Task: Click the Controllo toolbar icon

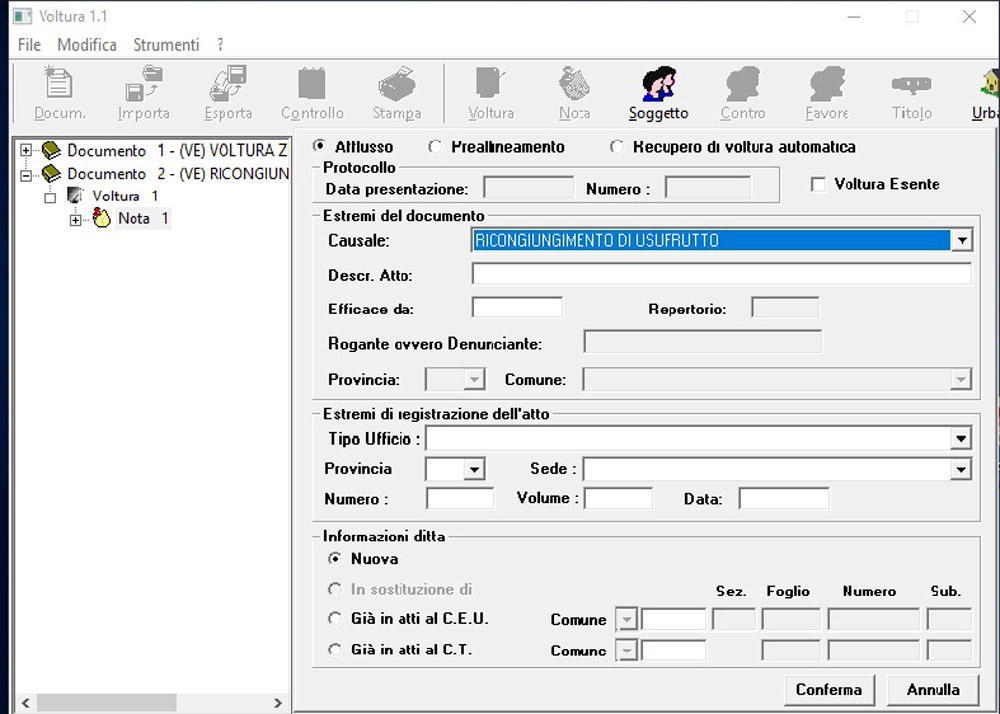Action: pyautogui.click(x=312, y=83)
